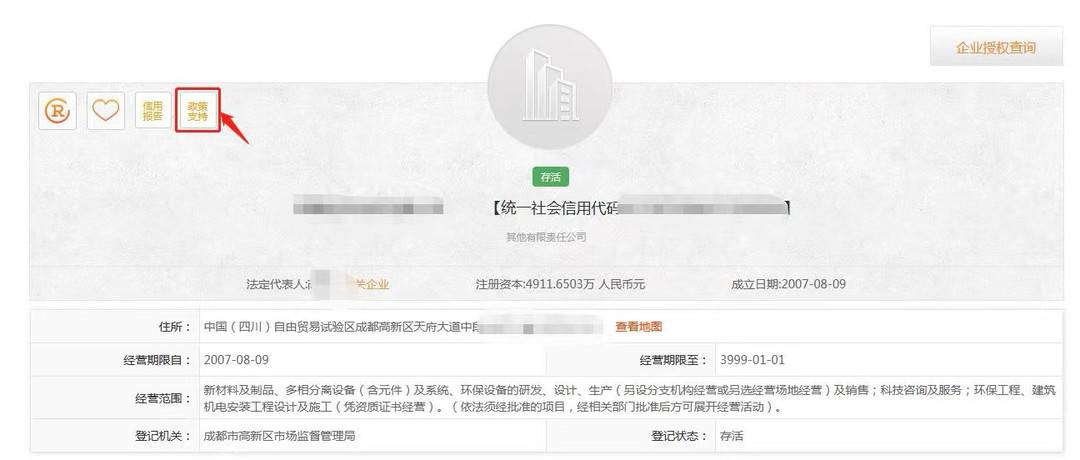Click the 成立日期 2007-08-09 text

[788, 284]
